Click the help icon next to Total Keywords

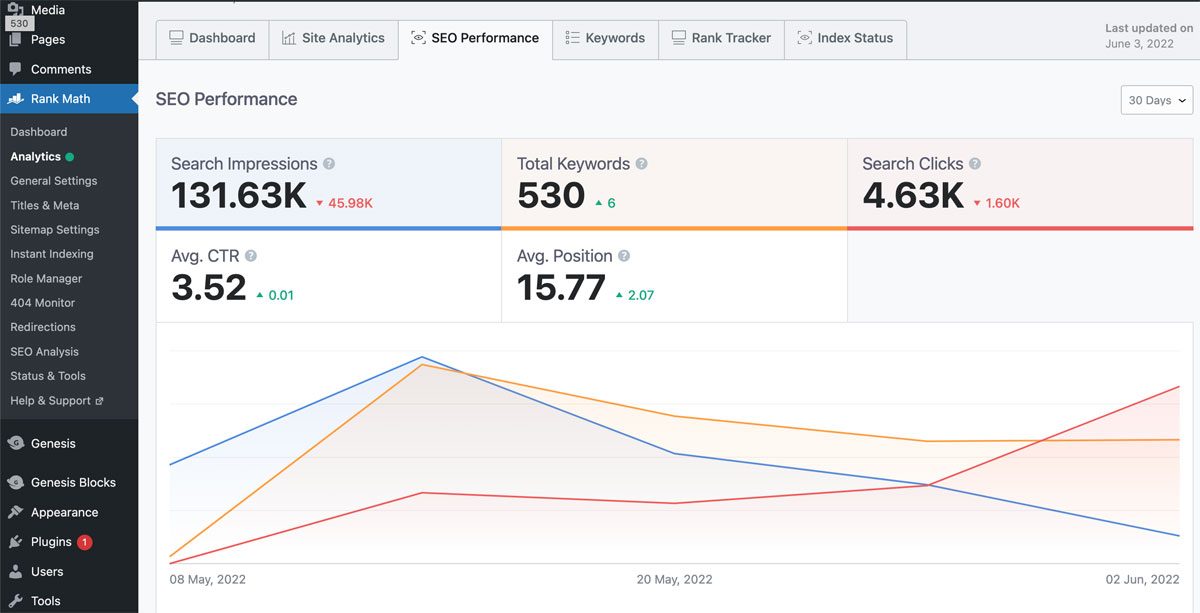[642, 164]
